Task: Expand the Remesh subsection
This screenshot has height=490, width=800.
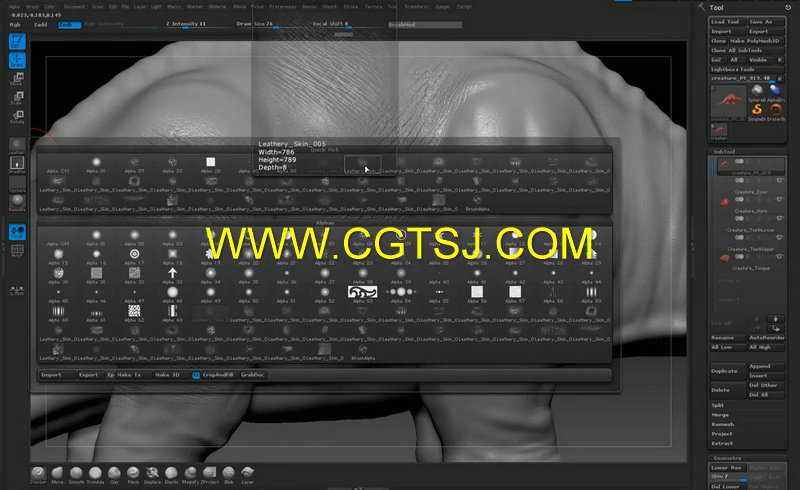Action: click(722, 424)
